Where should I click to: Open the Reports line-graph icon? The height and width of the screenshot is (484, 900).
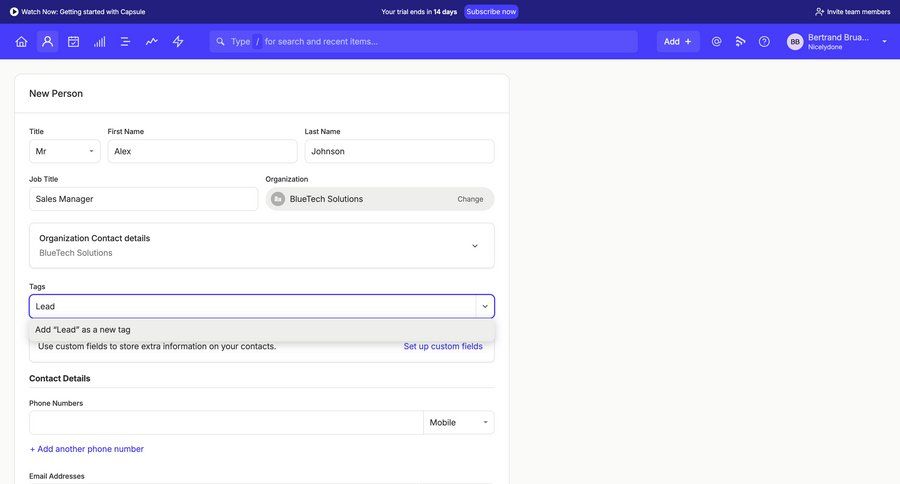pos(151,41)
